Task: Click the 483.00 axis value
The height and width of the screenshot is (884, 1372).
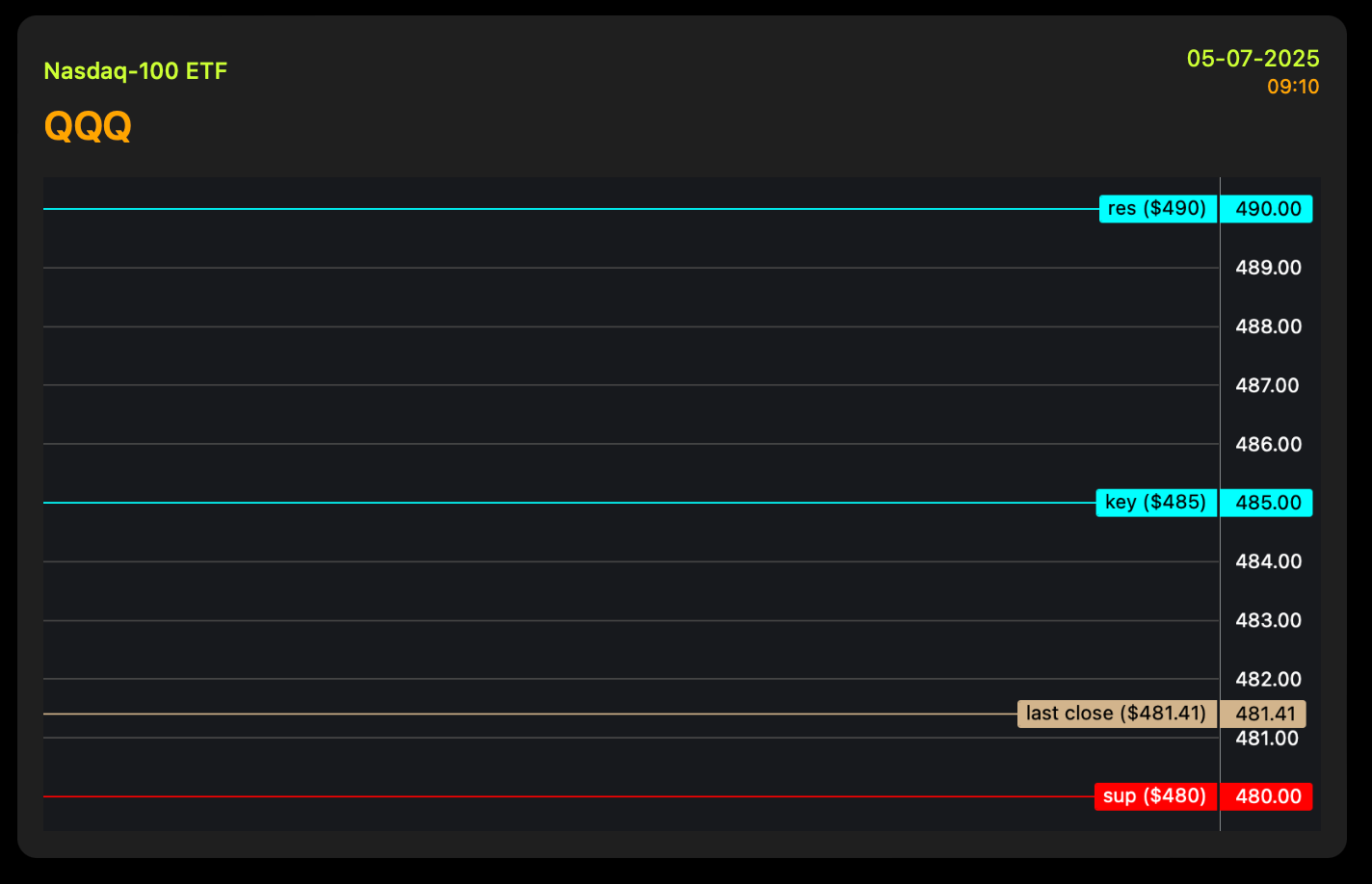Action: tap(1268, 620)
